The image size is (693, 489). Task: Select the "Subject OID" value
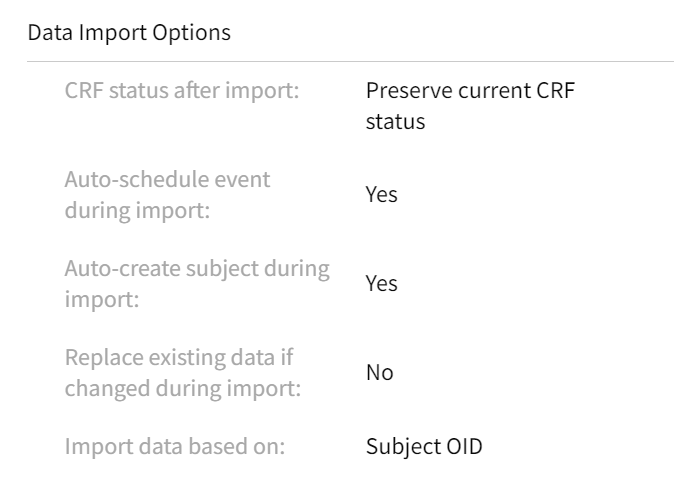(424, 446)
